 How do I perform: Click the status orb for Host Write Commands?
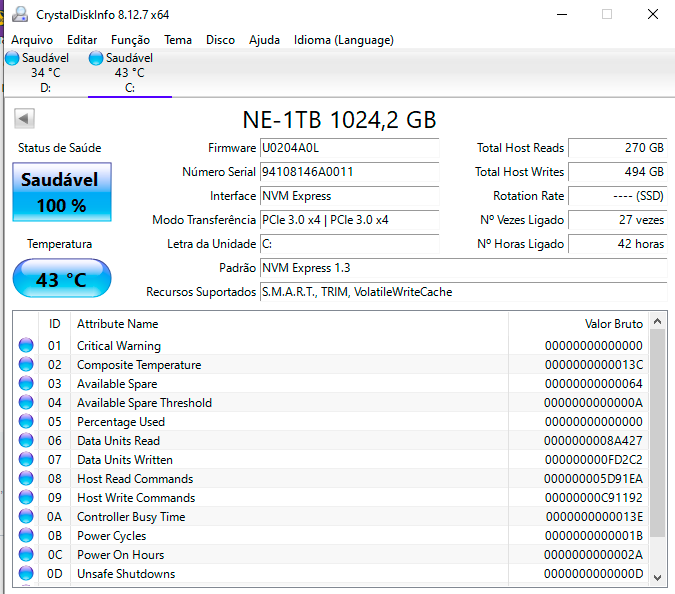[26, 497]
